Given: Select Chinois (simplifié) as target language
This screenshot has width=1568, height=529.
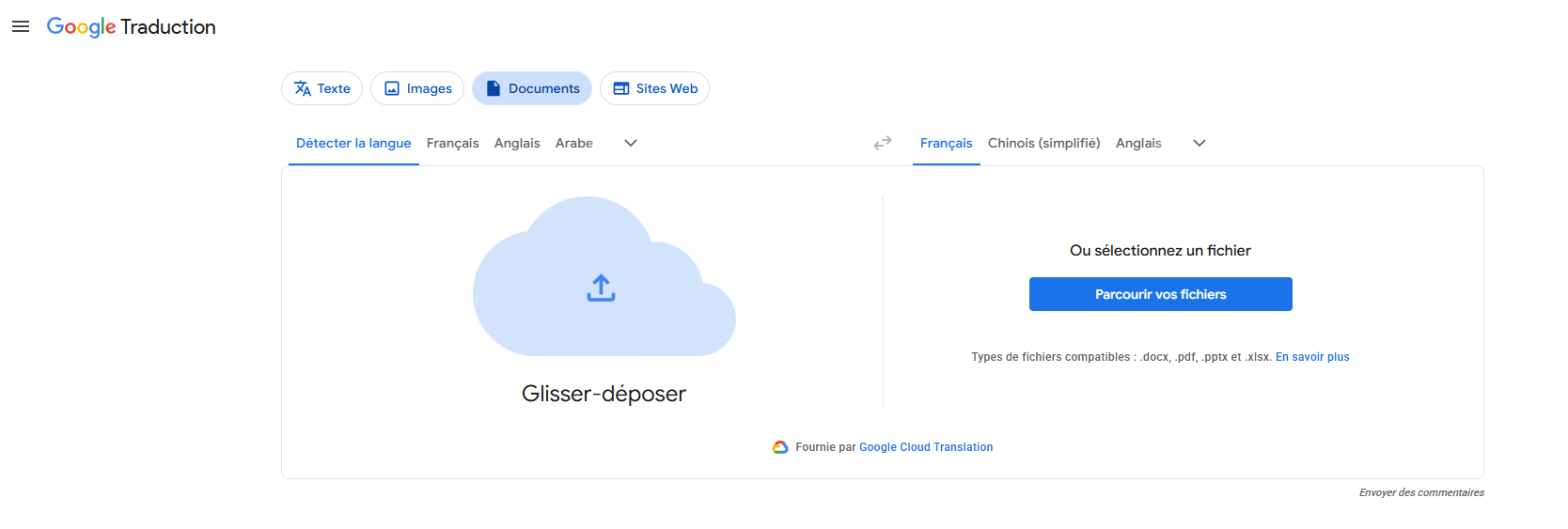Looking at the screenshot, I should (x=1044, y=143).
